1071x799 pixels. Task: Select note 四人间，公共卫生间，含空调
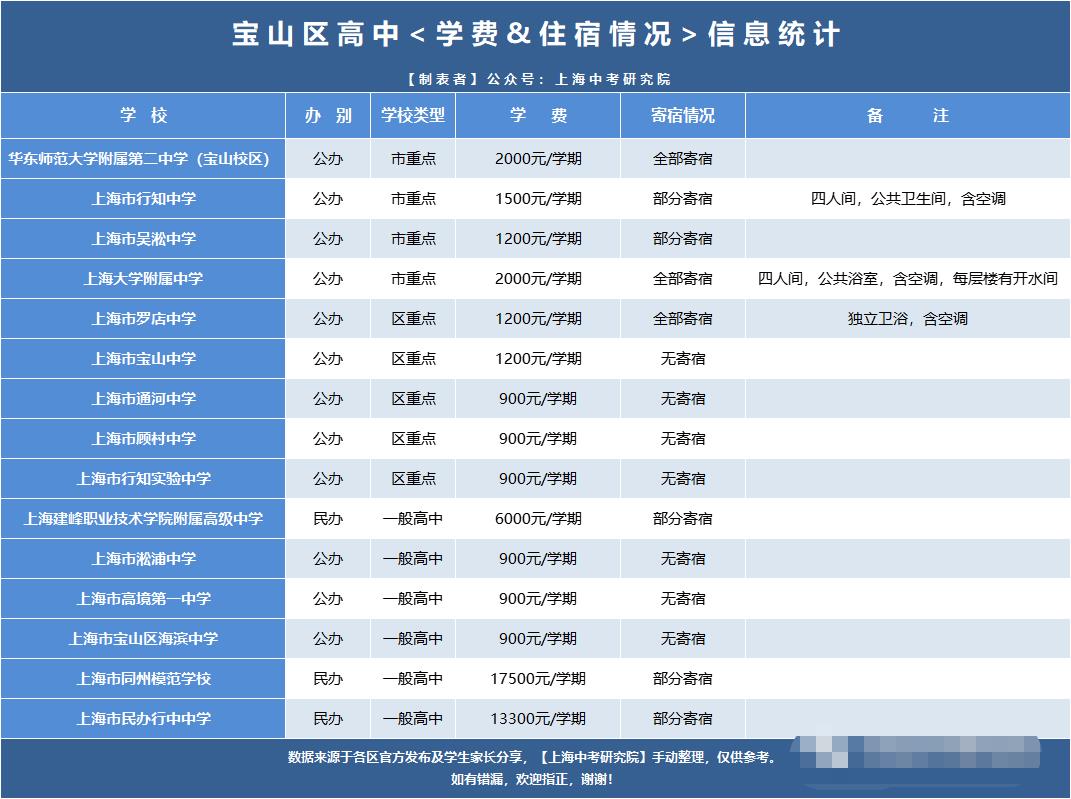tap(907, 198)
